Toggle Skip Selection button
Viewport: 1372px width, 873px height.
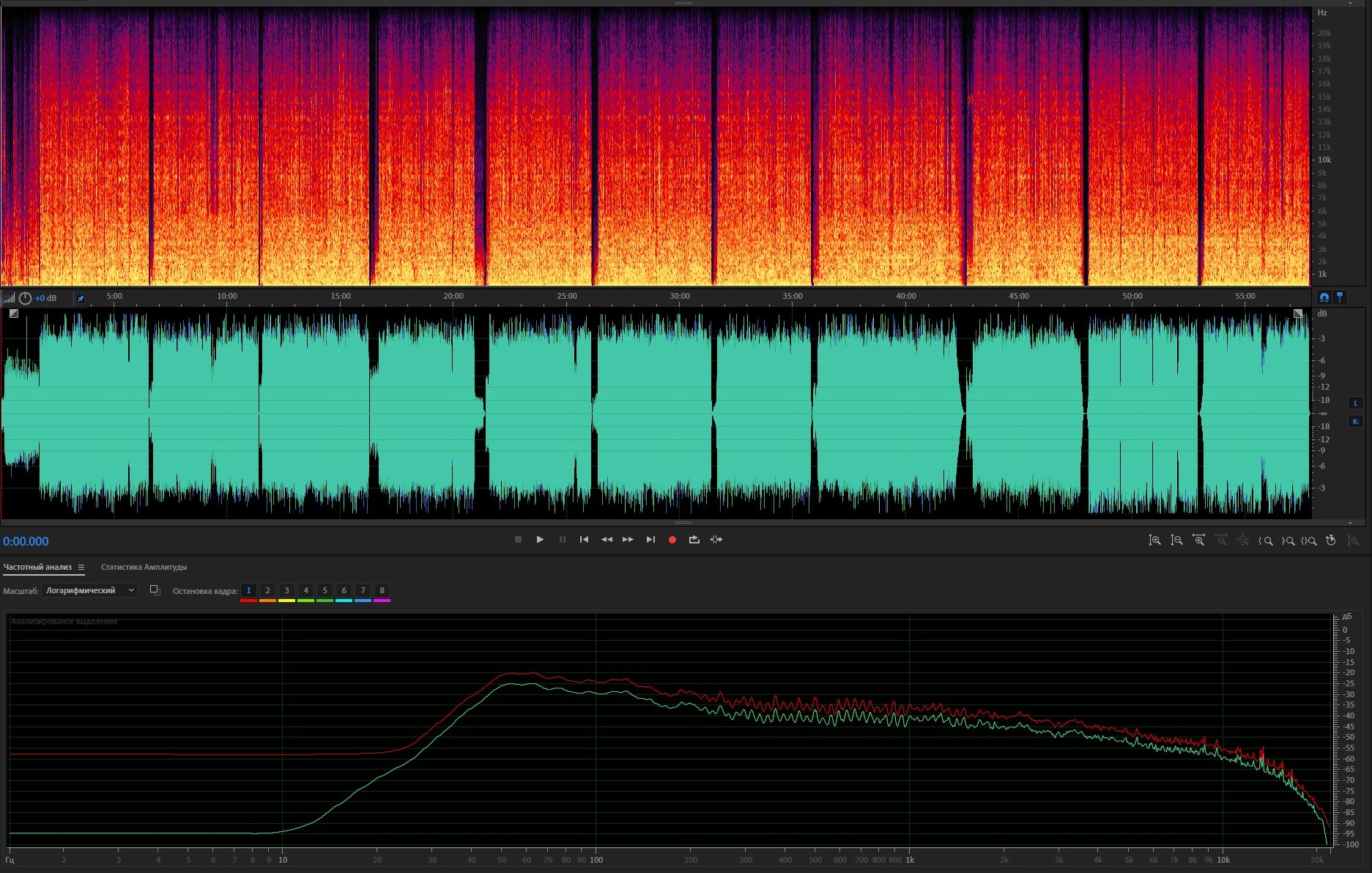[716, 540]
